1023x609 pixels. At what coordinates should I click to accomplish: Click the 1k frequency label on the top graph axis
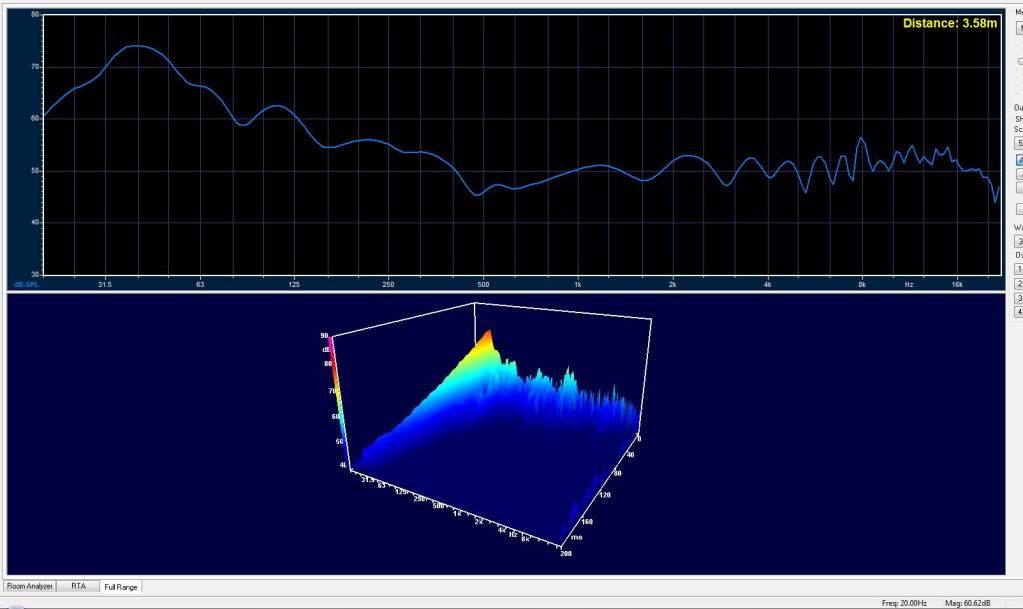pyautogui.click(x=577, y=284)
